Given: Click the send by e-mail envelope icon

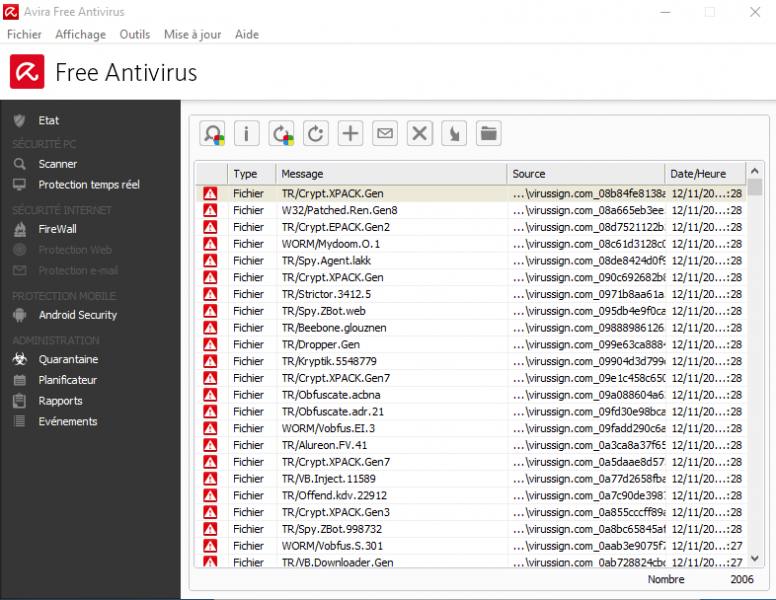Looking at the screenshot, I should tap(385, 134).
